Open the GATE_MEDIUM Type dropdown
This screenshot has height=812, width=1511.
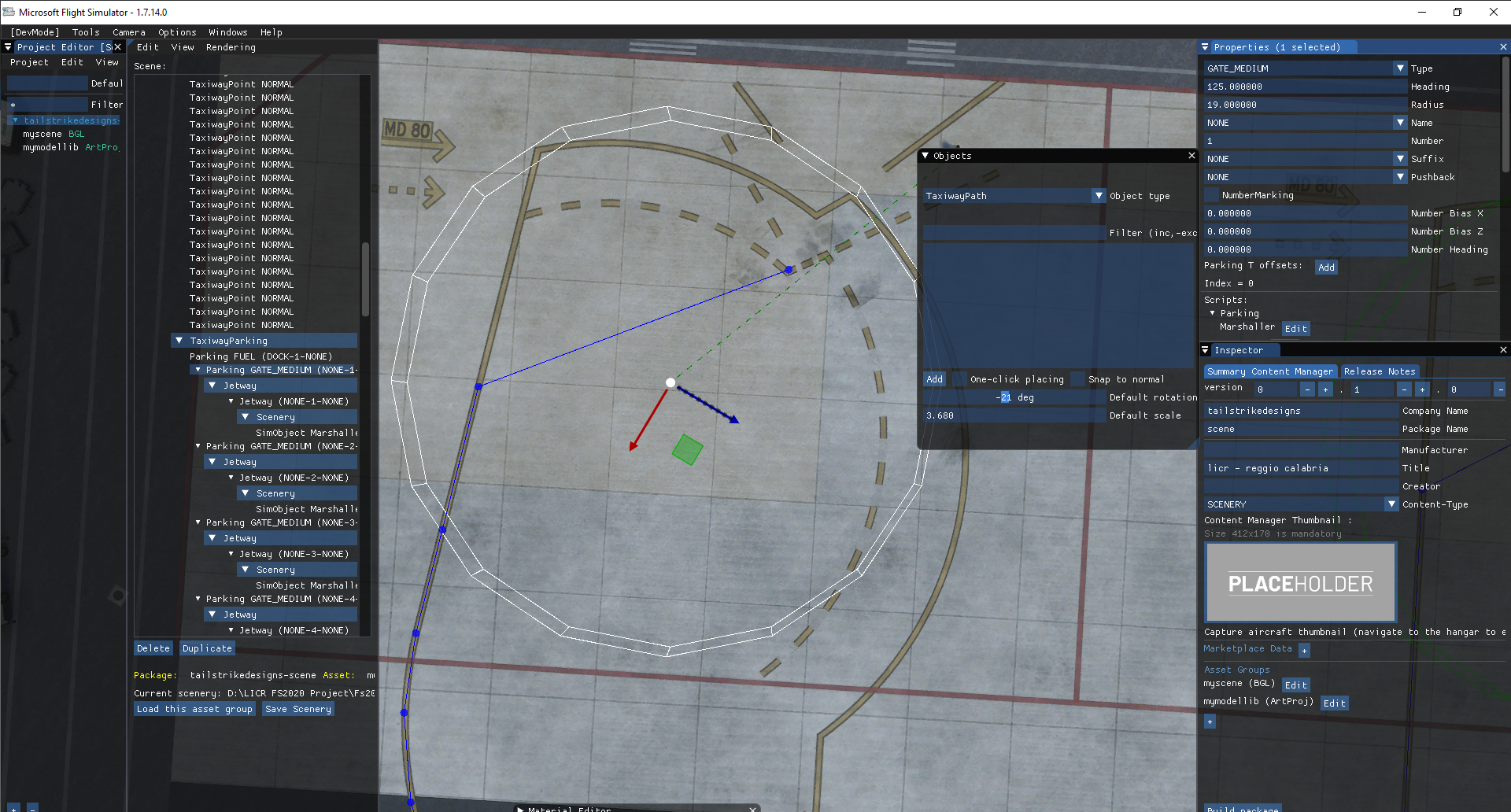[x=1400, y=68]
